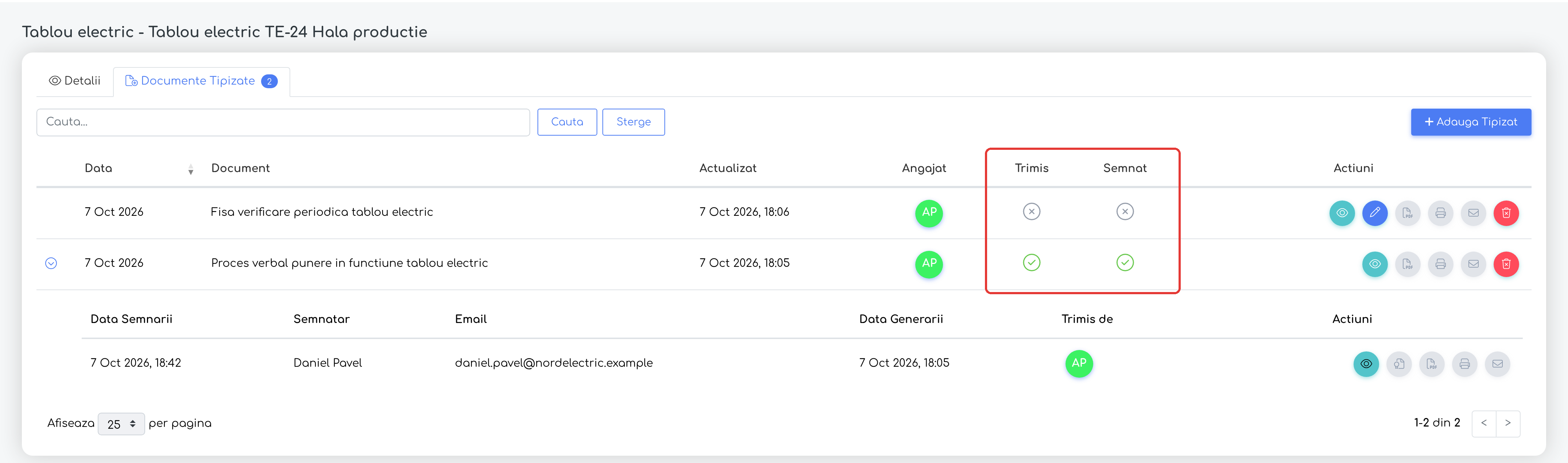The image size is (1568, 463).
Task: Print the Fisa verificare periodica document
Action: pos(1440,213)
